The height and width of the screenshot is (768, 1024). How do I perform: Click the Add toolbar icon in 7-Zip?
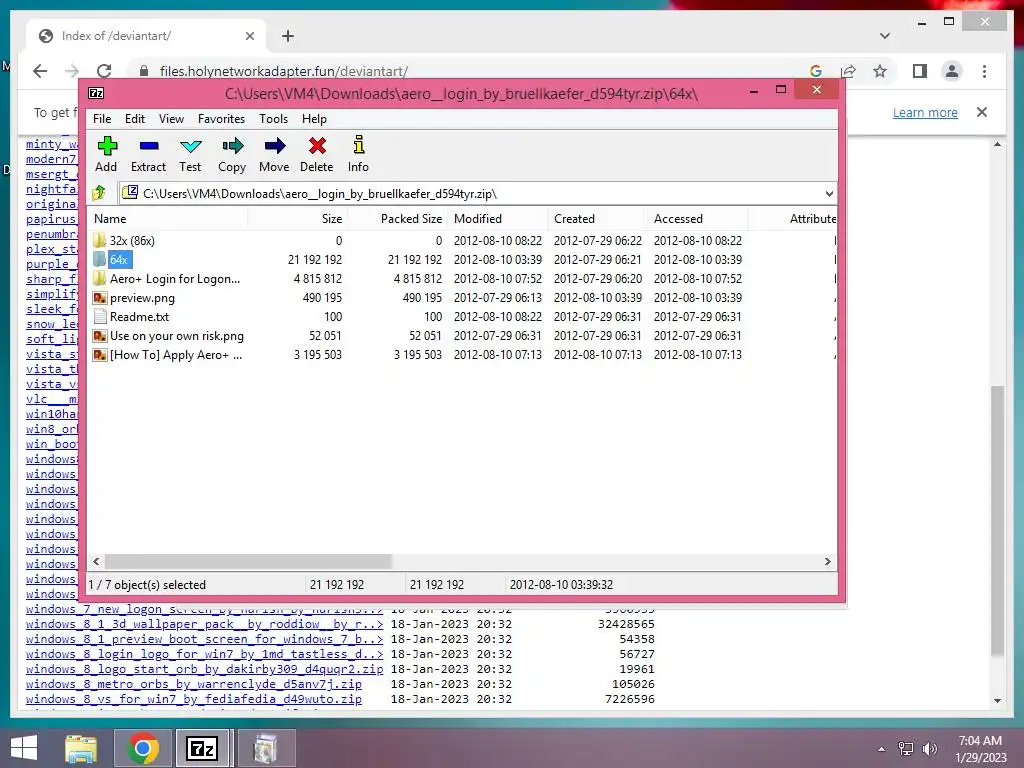coord(106,145)
